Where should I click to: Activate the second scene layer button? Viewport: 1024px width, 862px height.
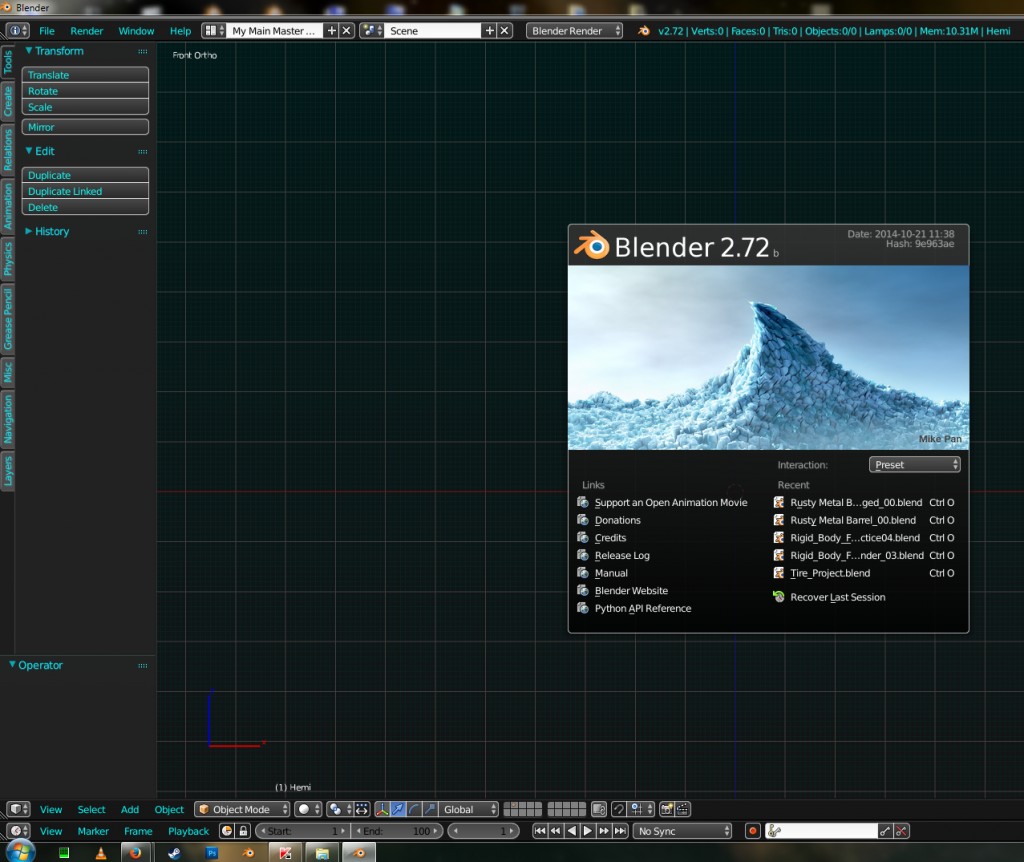[x=512, y=806]
